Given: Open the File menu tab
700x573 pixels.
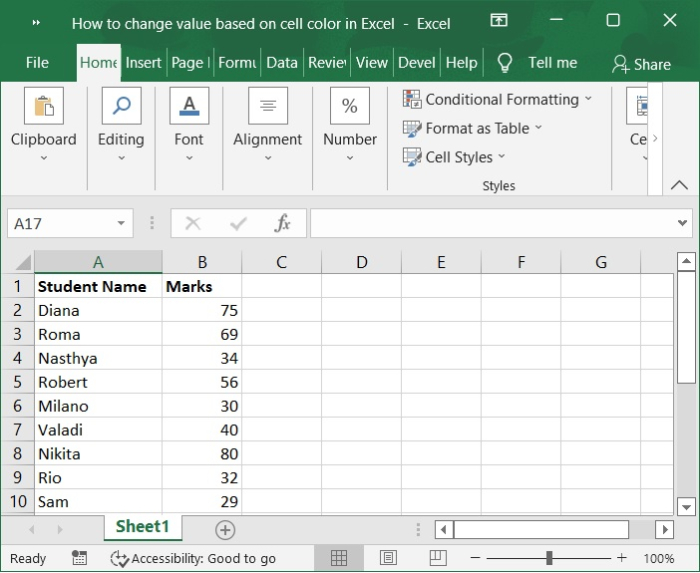Looking at the screenshot, I should click(37, 62).
